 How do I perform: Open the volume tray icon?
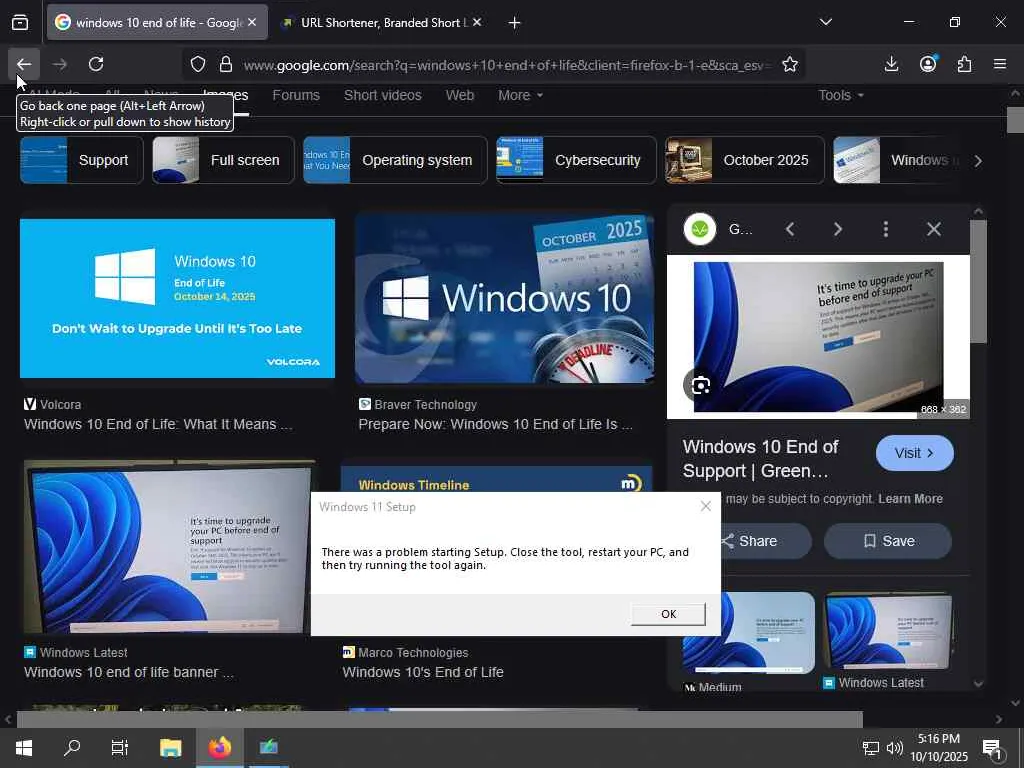895,748
